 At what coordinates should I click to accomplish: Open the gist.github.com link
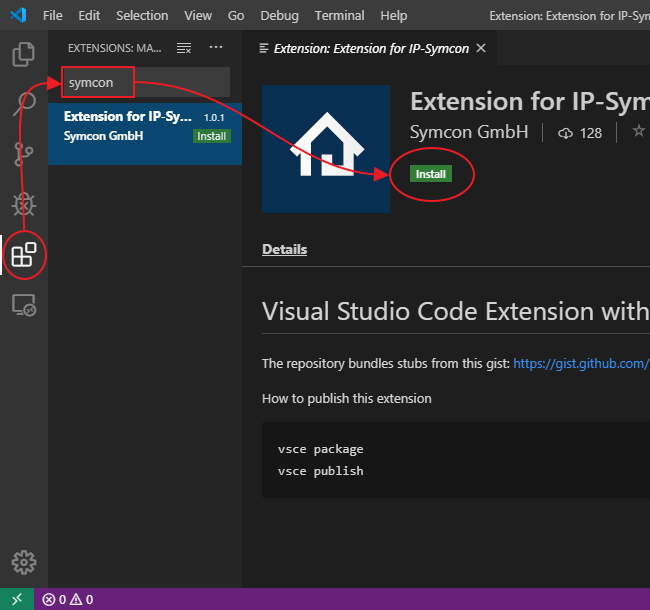click(x=581, y=364)
